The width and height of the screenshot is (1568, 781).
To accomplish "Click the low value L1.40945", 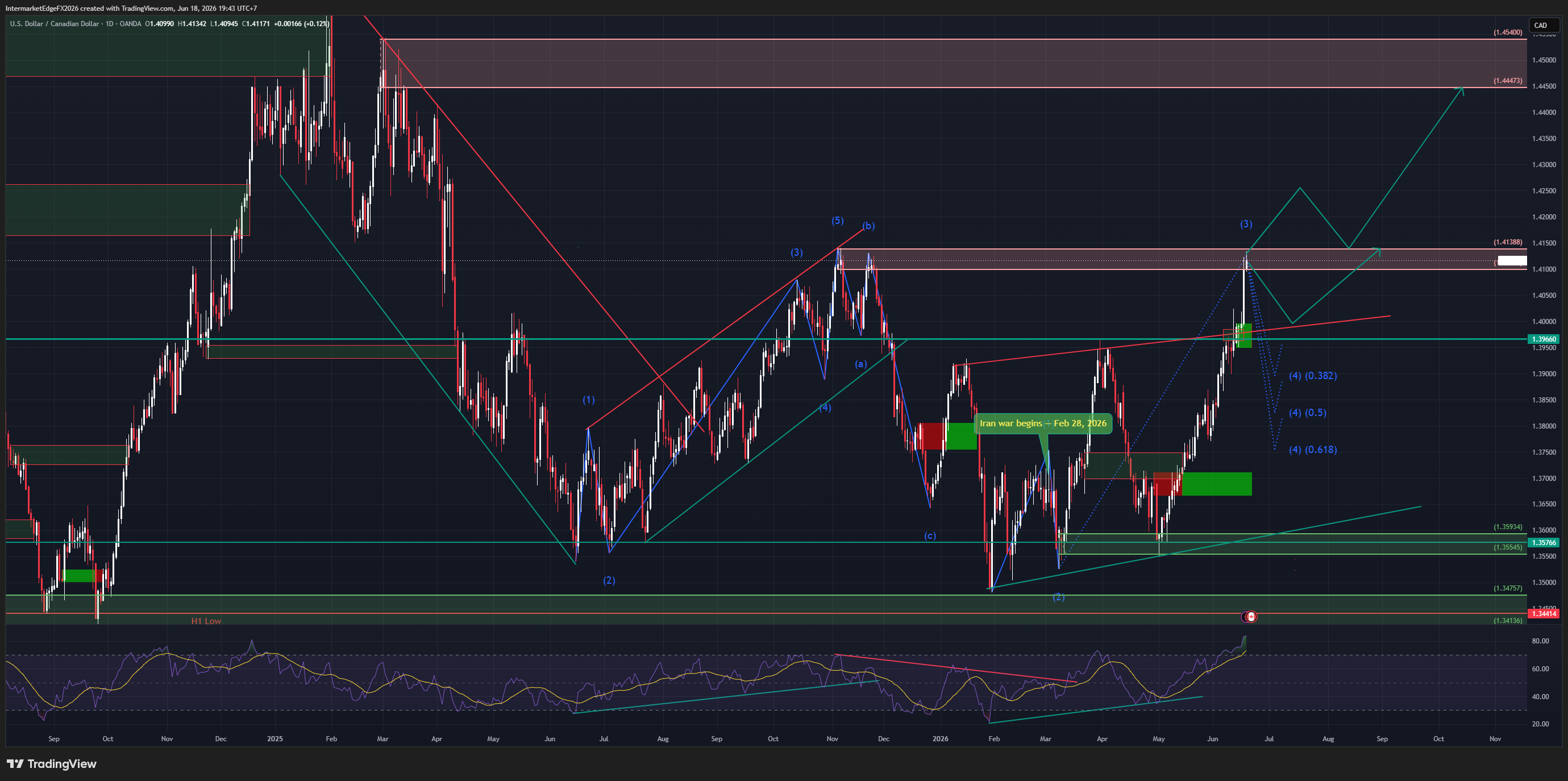I will [224, 24].
